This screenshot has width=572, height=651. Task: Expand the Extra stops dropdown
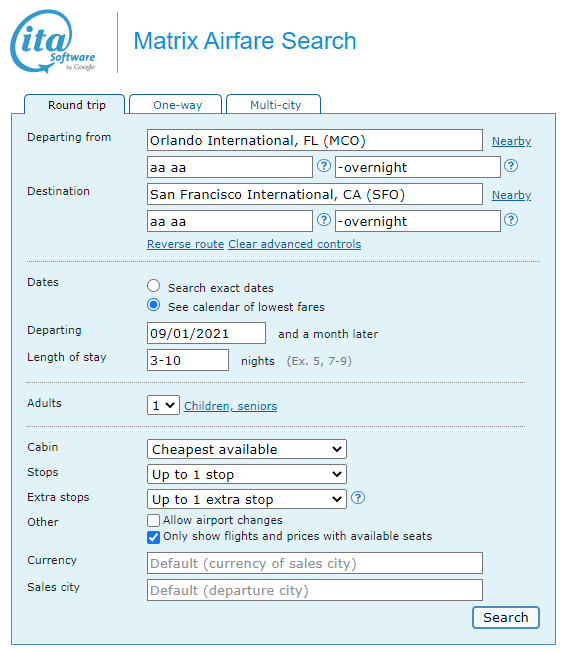(247, 499)
